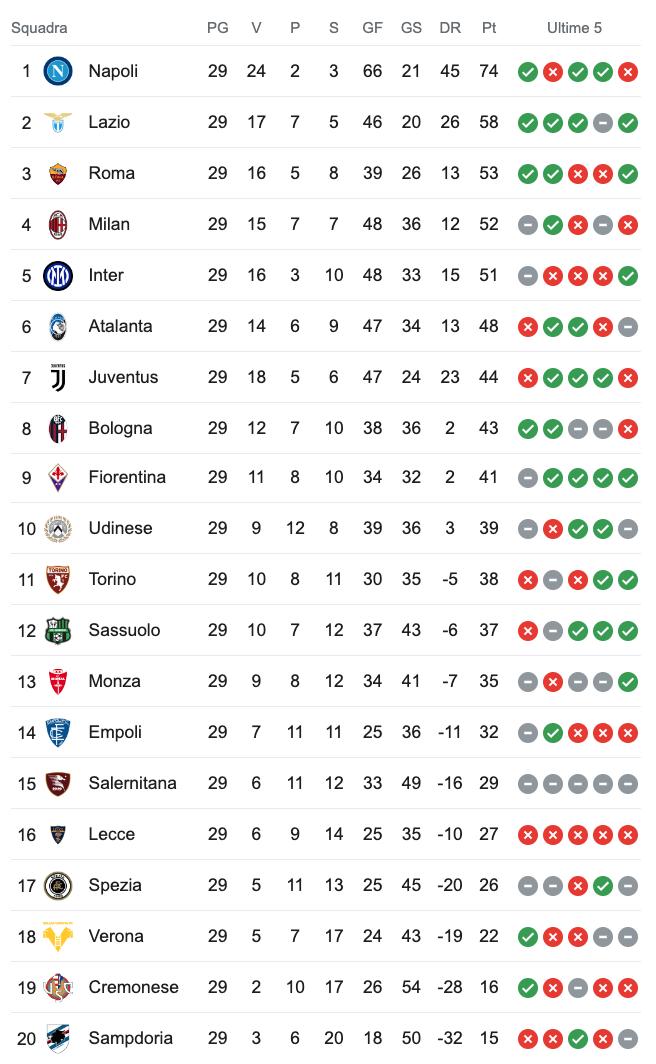Image resolution: width=656 pixels, height=1064 pixels.
Task: Click the Fiorentina crest icon
Action: 58,477
